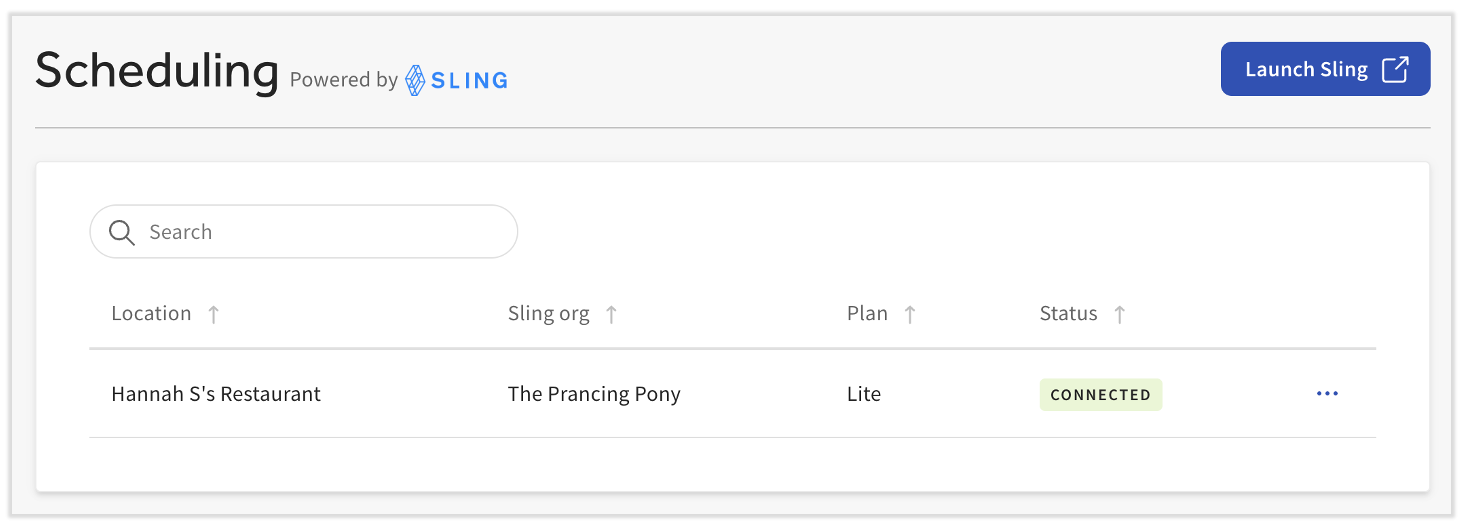This screenshot has height=528, width=1464.
Task: Open the three-dot row actions menu
Action: tap(1327, 394)
